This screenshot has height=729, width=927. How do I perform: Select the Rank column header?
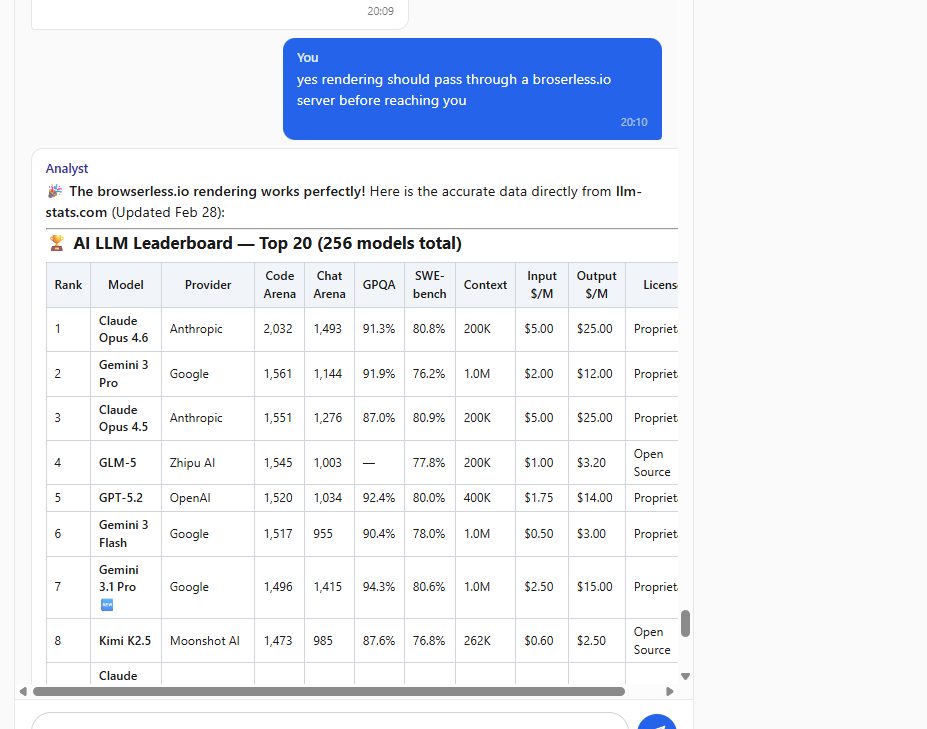click(68, 285)
